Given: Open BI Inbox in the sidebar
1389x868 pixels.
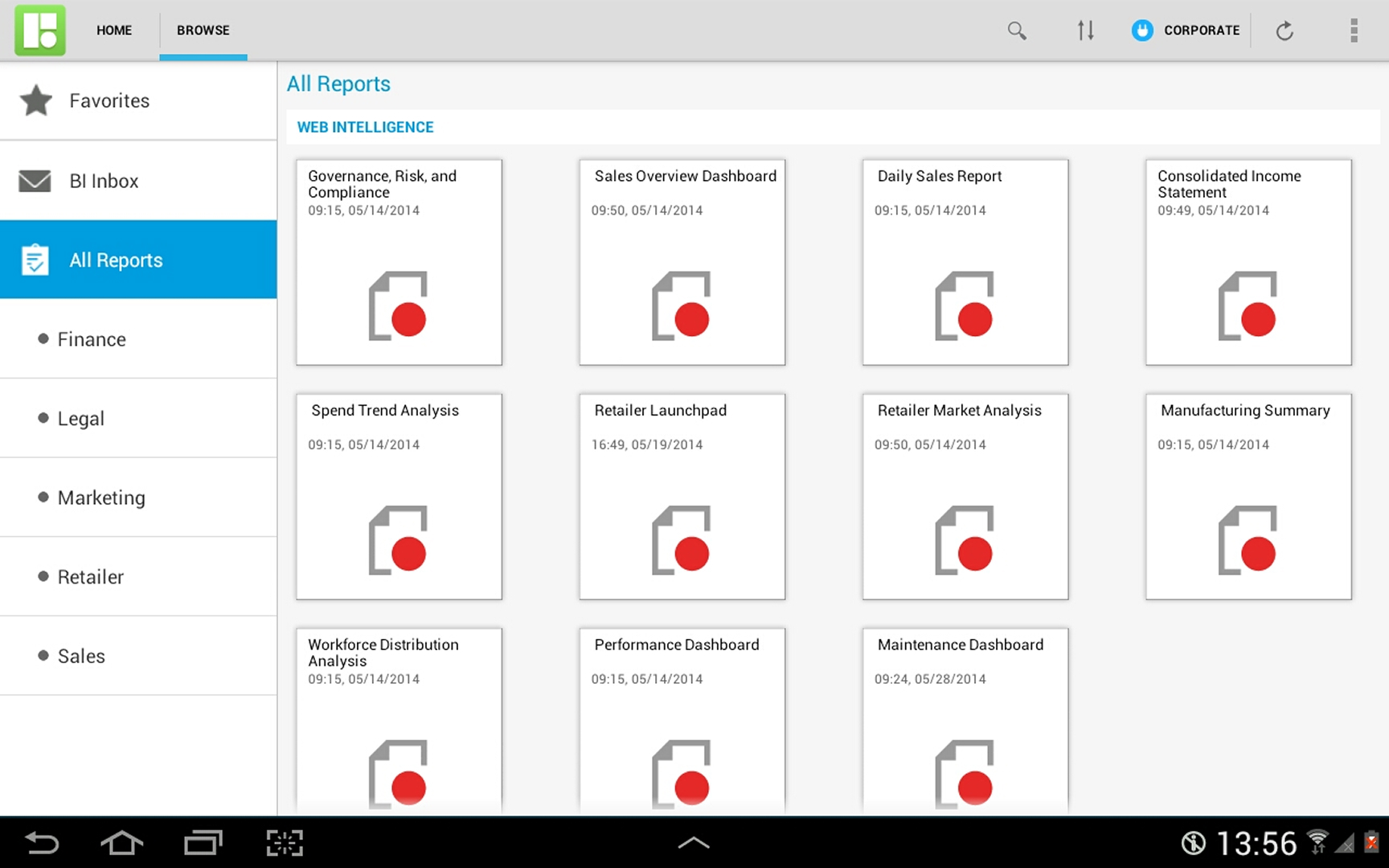Looking at the screenshot, I should pyautogui.click(x=138, y=181).
